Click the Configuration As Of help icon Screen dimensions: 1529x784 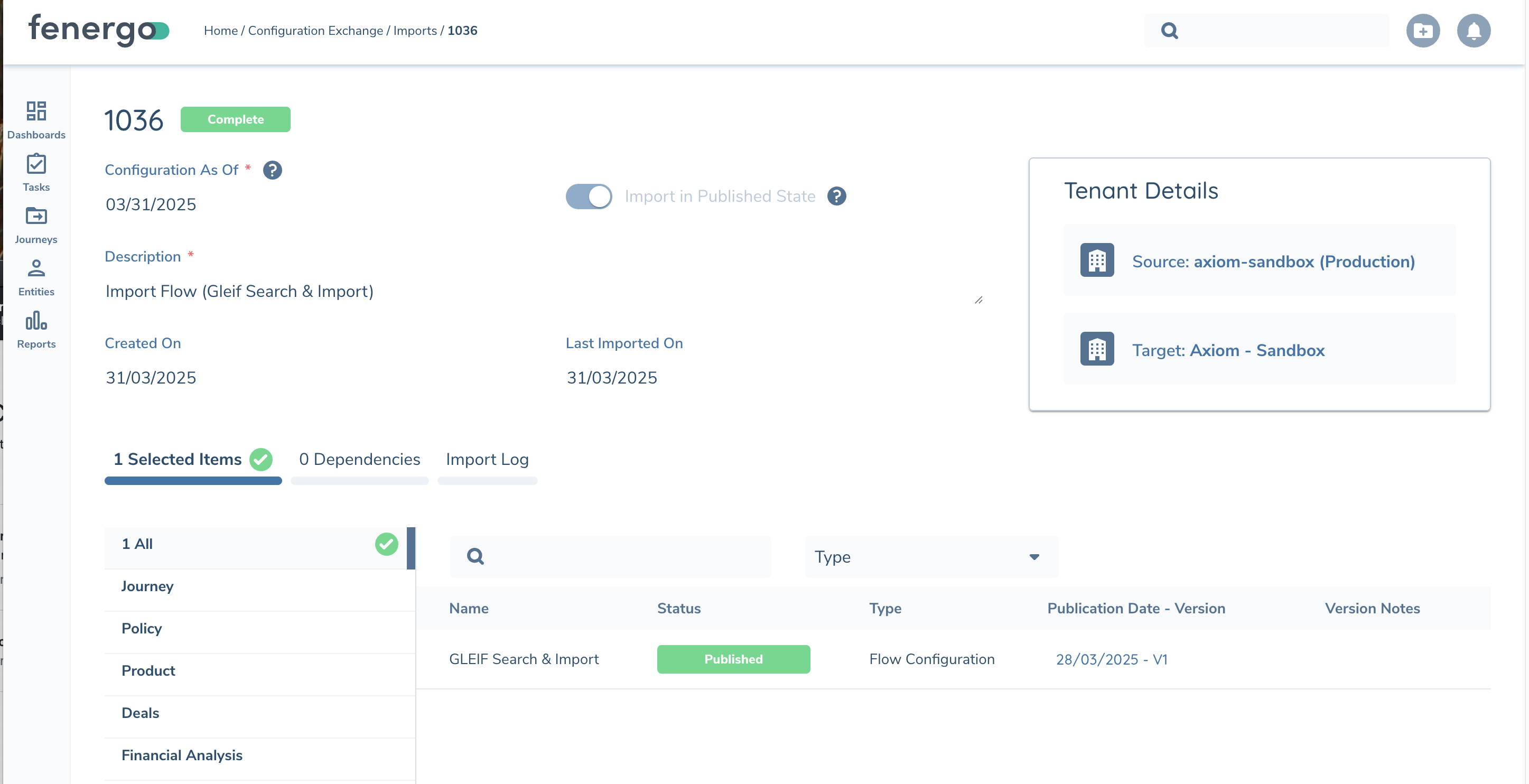click(273, 170)
